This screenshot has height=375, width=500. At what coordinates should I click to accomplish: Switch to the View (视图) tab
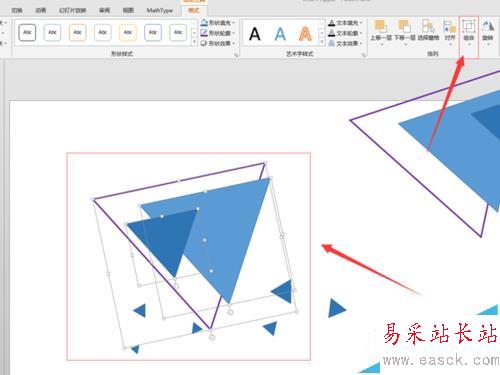click(x=128, y=10)
